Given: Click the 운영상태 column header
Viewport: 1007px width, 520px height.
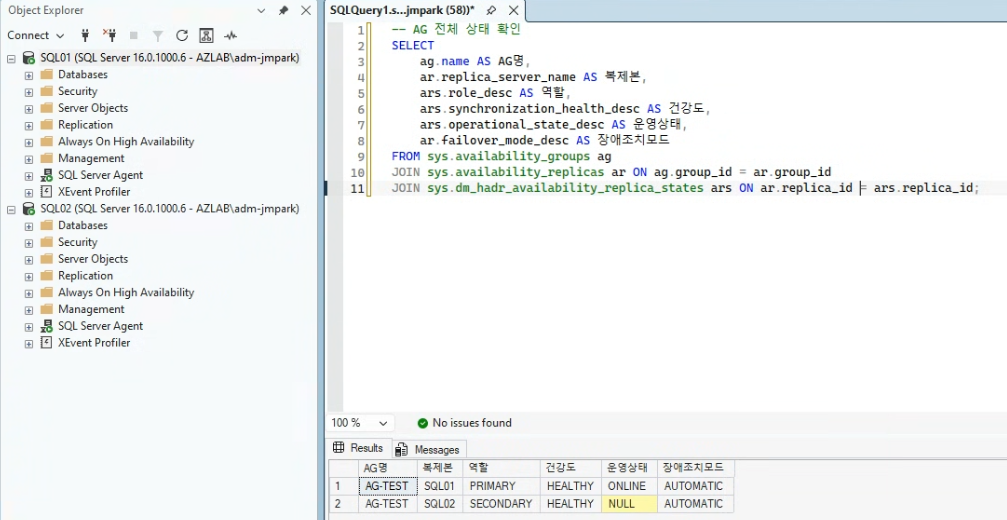Looking at the screenshot, I should 629,468.
